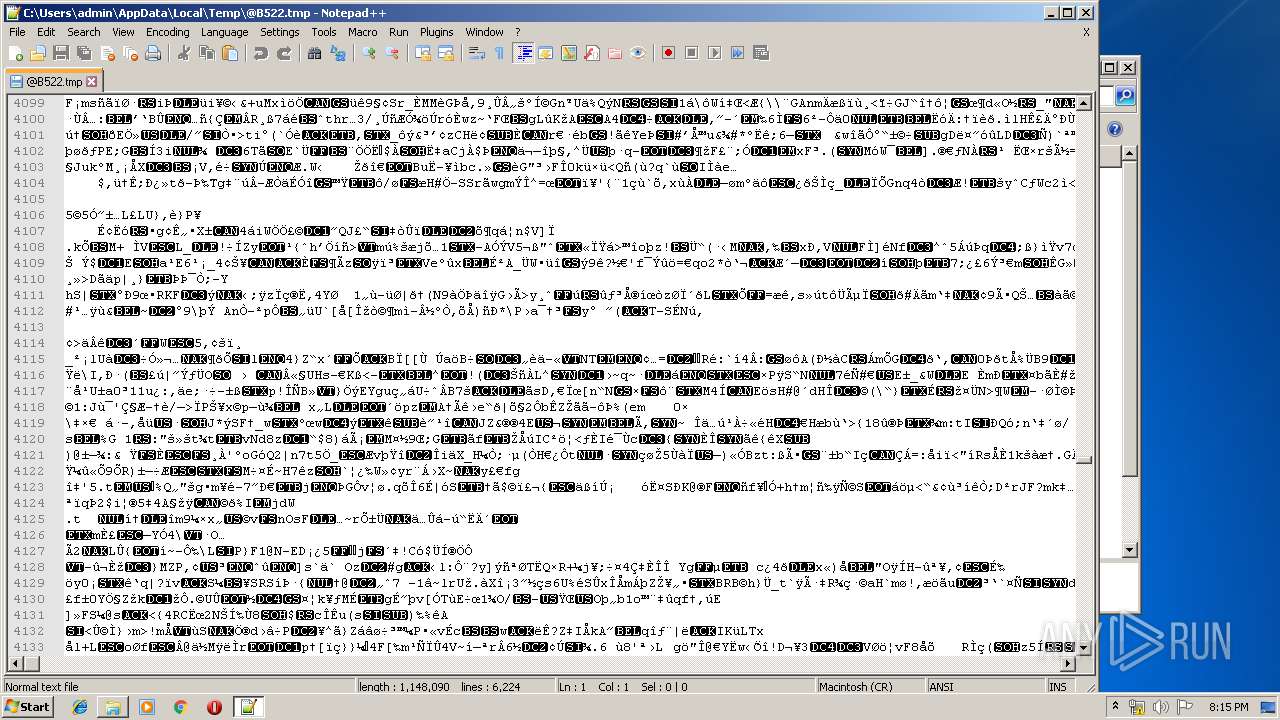Open the Plugins menu
Image resolution: width=1280 pixels, height=720 pixels.
pyautogui.click(x=436, y=32)
